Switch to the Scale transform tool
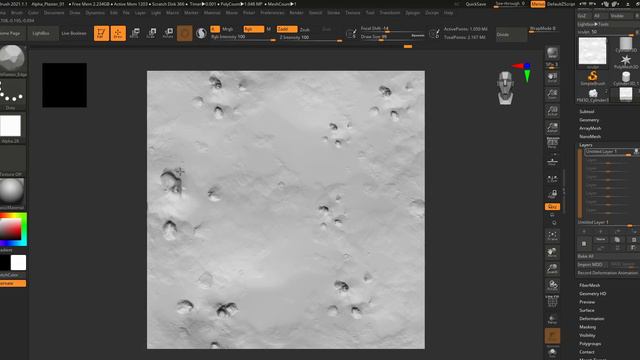640x360 pixels. [x=151, y=33]
